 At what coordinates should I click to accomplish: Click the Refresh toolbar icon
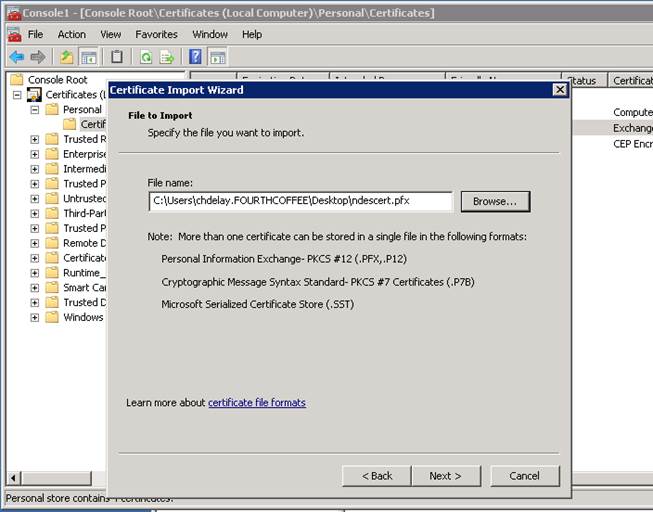tap(146, 57)
